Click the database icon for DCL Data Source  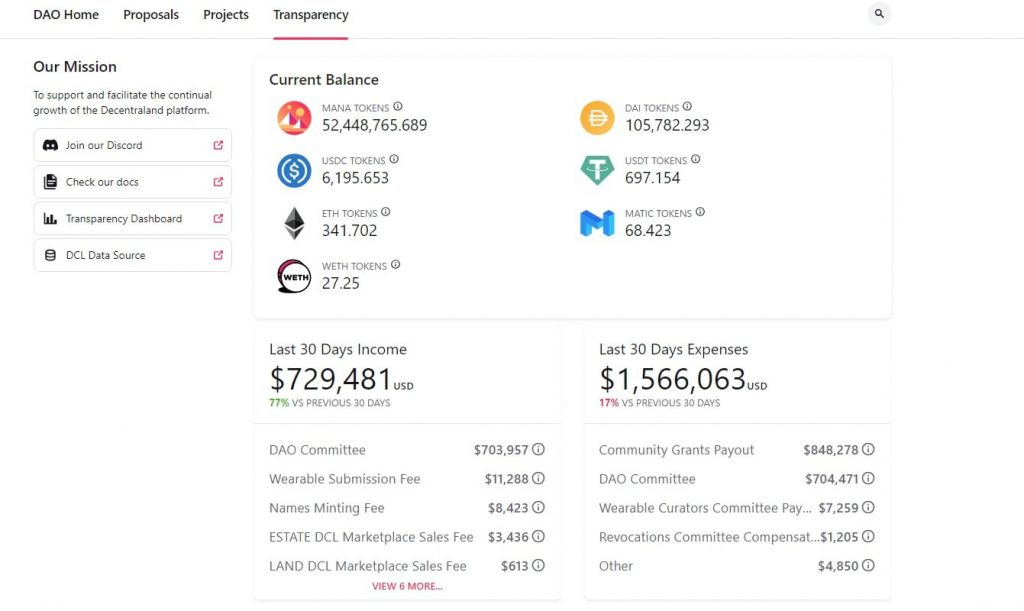(x=50, y=255)
